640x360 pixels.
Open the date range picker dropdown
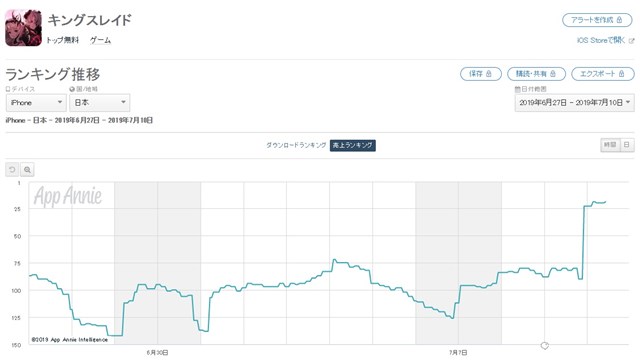click(x=574, y=102)
